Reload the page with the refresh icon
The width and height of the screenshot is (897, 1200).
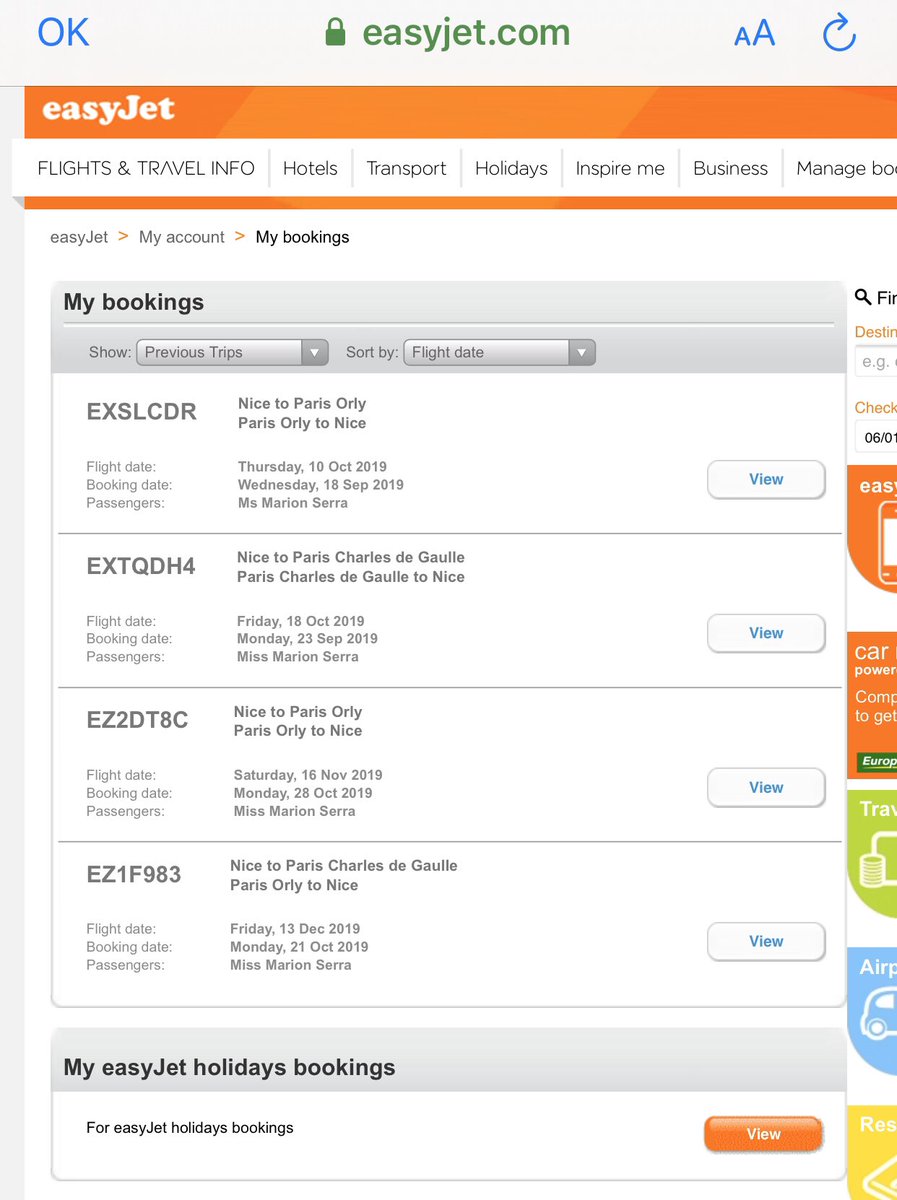coord(839,32)
